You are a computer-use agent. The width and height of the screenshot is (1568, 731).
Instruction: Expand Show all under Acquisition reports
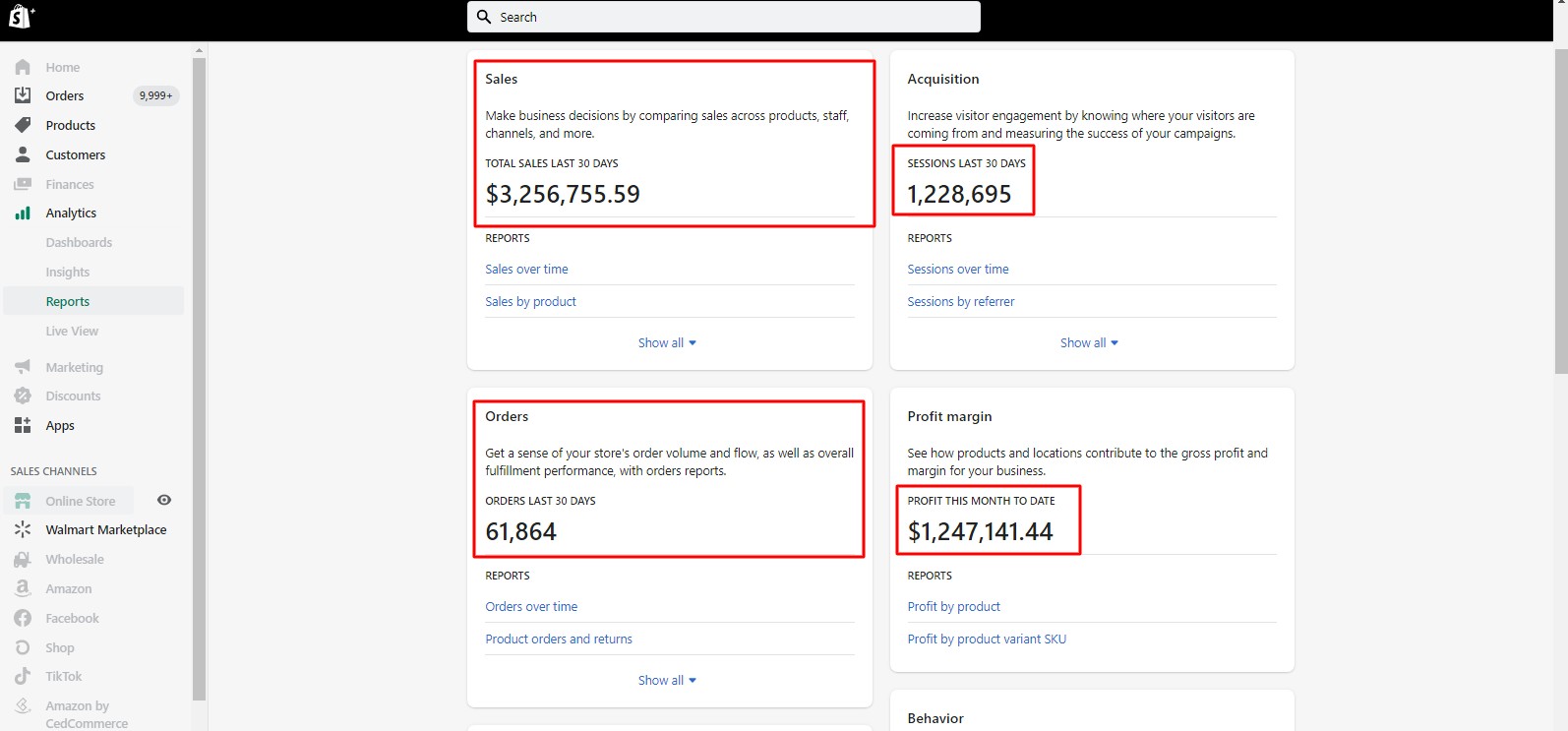pyautogui.click(x=1089, y=342)
